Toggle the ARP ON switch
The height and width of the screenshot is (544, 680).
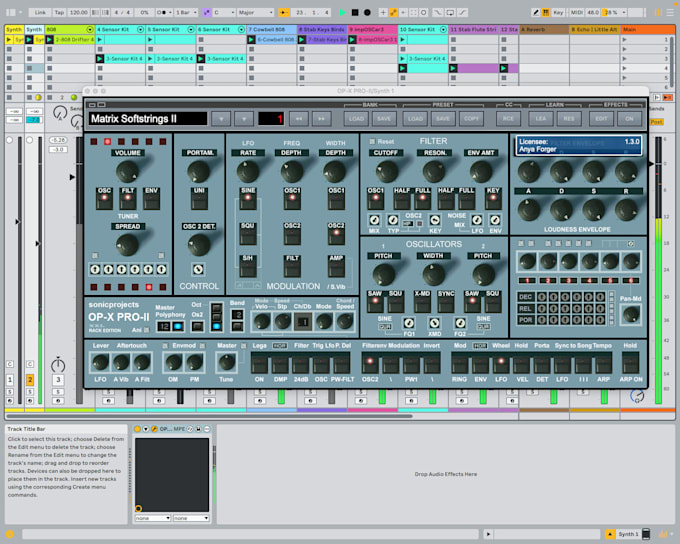click(x=630, y=363)
